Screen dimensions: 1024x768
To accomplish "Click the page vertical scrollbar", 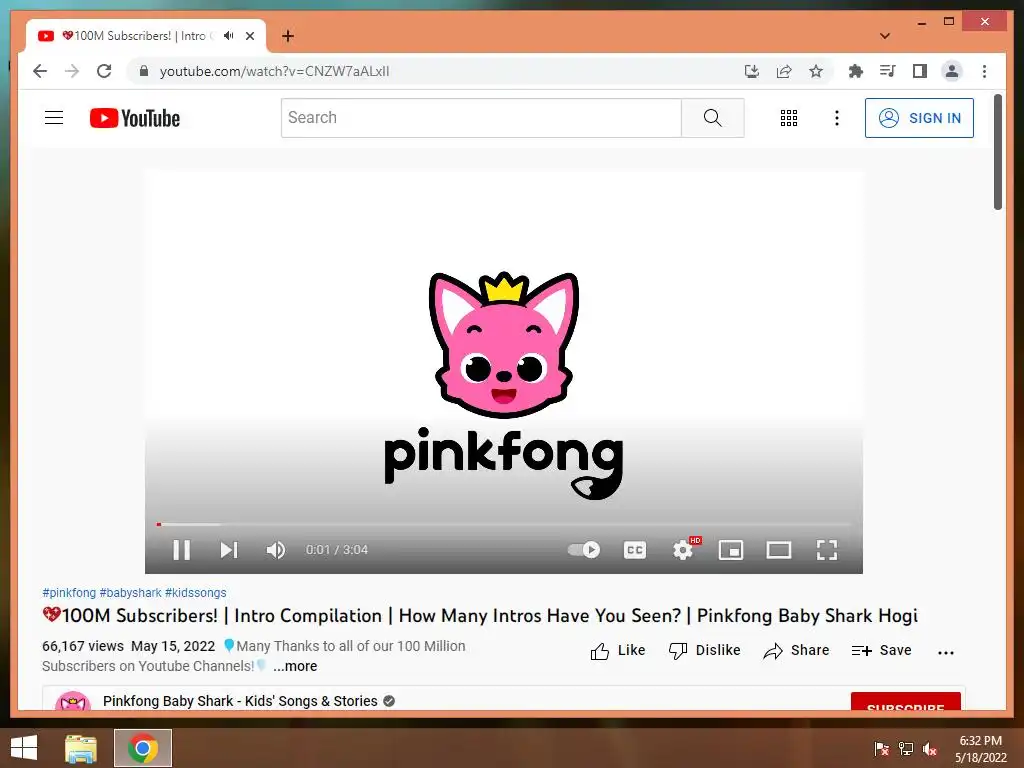I will (x=998, y=152).
